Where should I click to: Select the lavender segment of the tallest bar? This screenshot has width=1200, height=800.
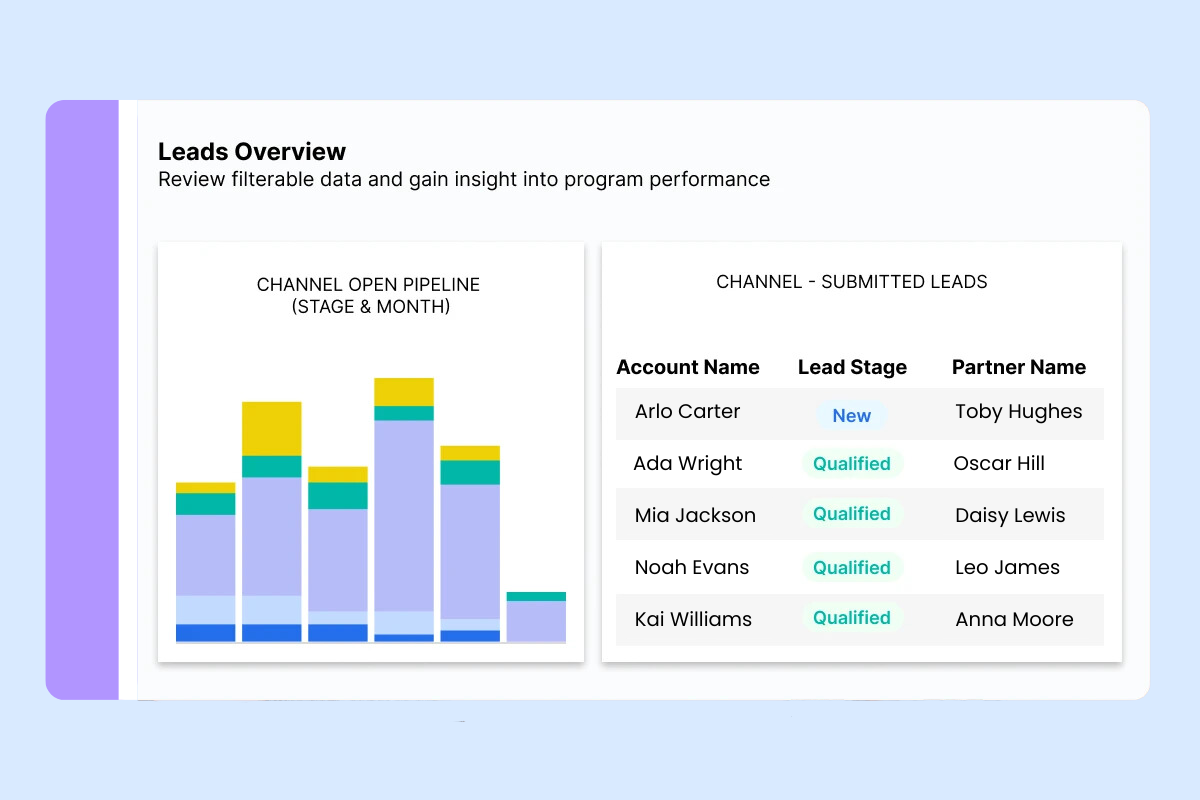point(404,515)
